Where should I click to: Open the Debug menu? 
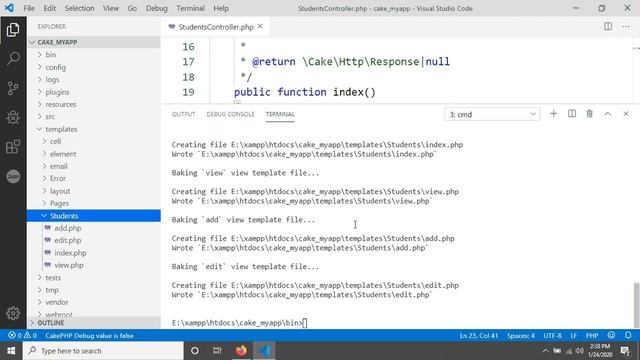(x=156, y=8)
